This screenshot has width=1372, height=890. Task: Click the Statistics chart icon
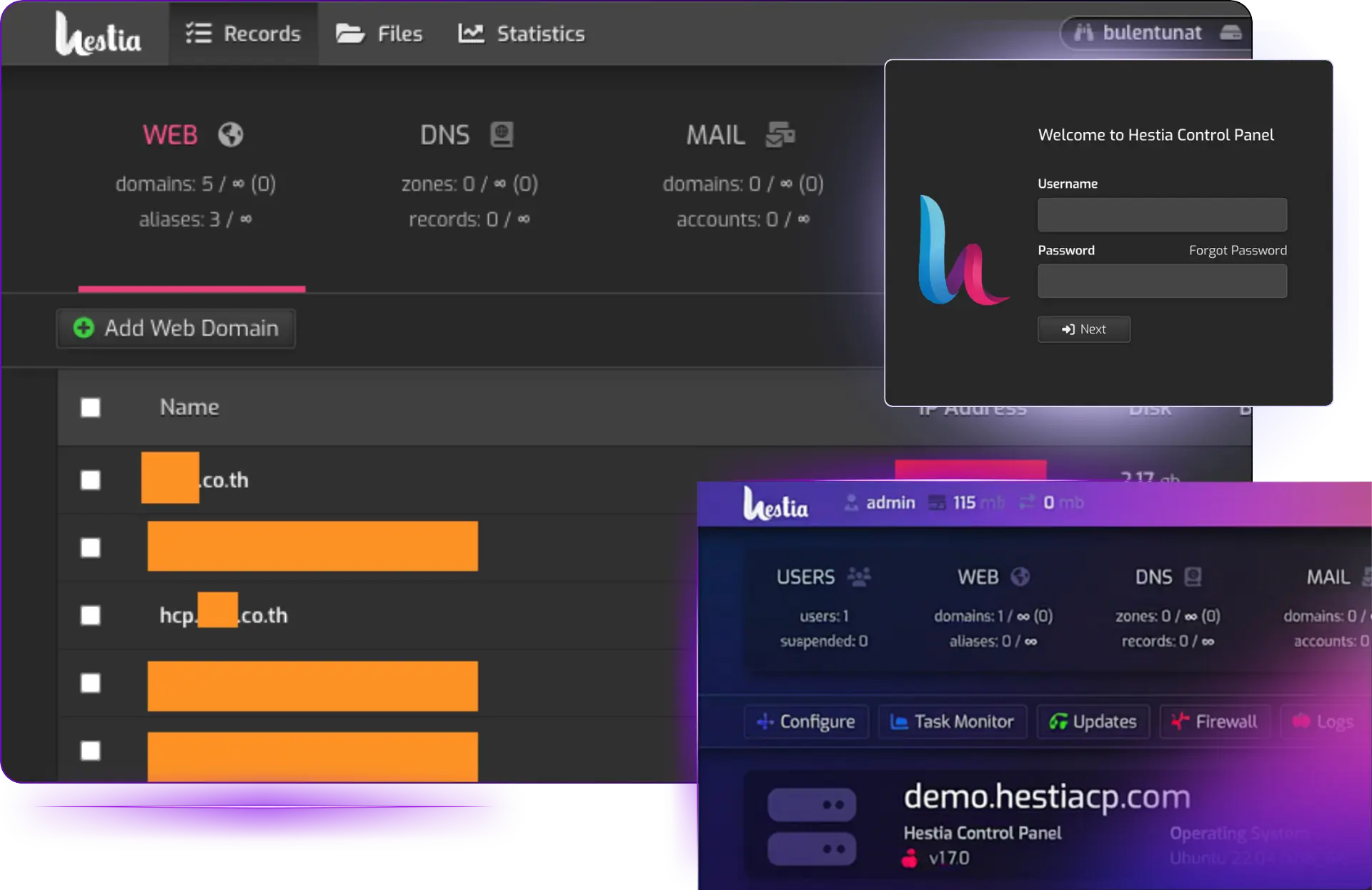[x=471, y=33]
